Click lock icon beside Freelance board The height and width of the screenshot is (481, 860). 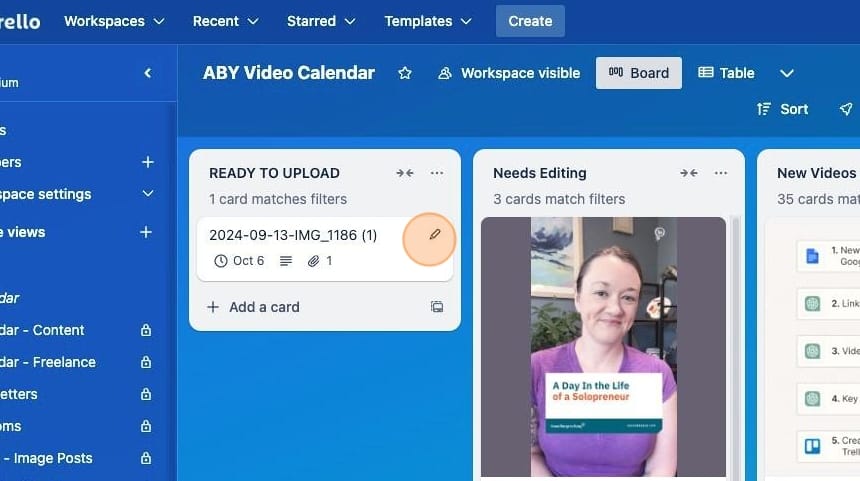[146, 362]
